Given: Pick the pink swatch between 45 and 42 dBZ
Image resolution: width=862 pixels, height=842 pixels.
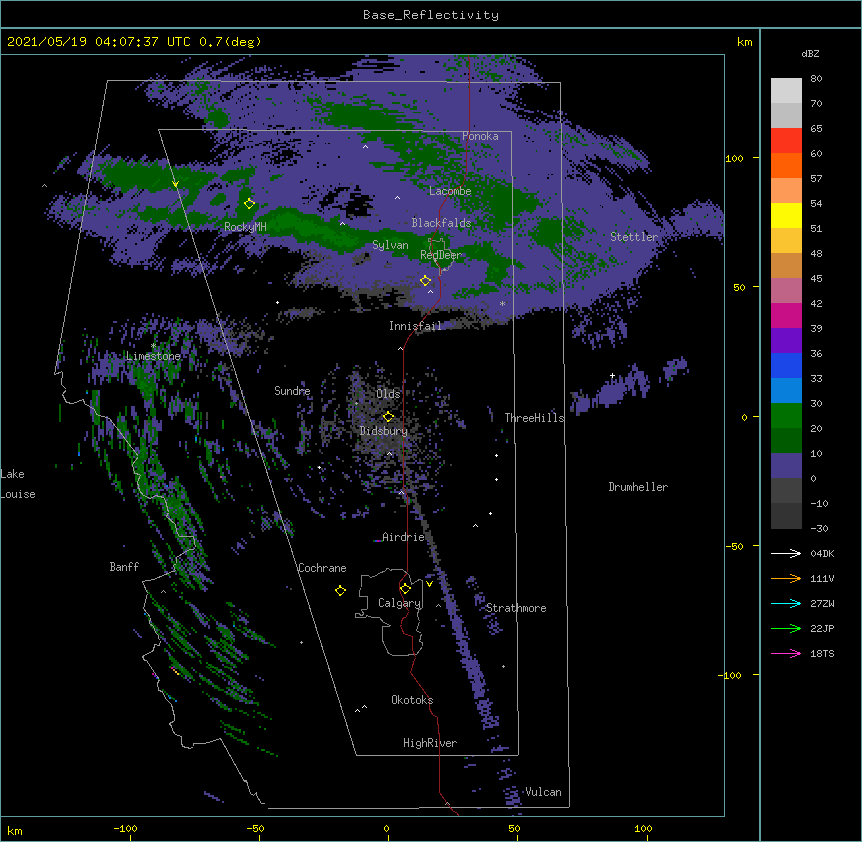Looking at the screenshot, I should [786, 291].
